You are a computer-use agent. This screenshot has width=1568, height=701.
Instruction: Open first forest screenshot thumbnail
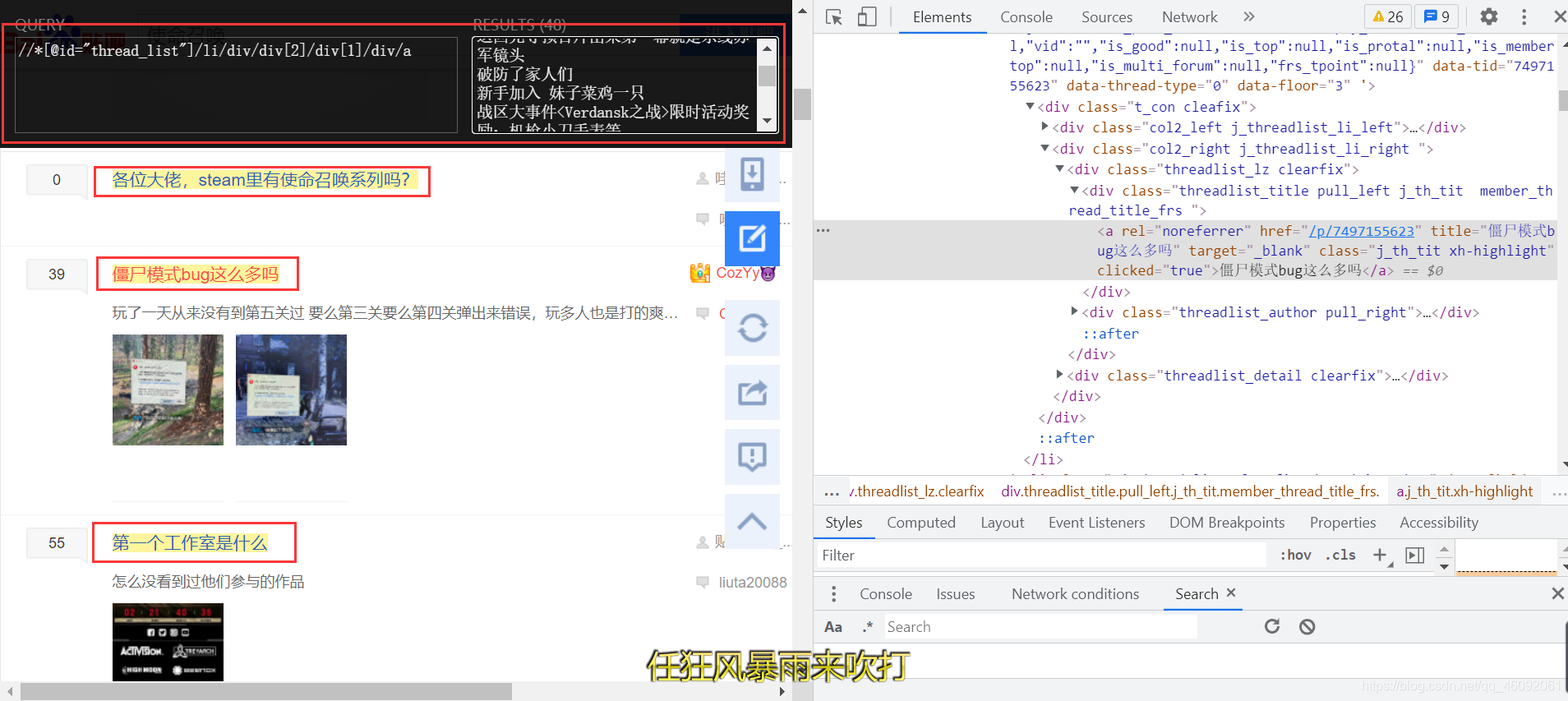168,390
